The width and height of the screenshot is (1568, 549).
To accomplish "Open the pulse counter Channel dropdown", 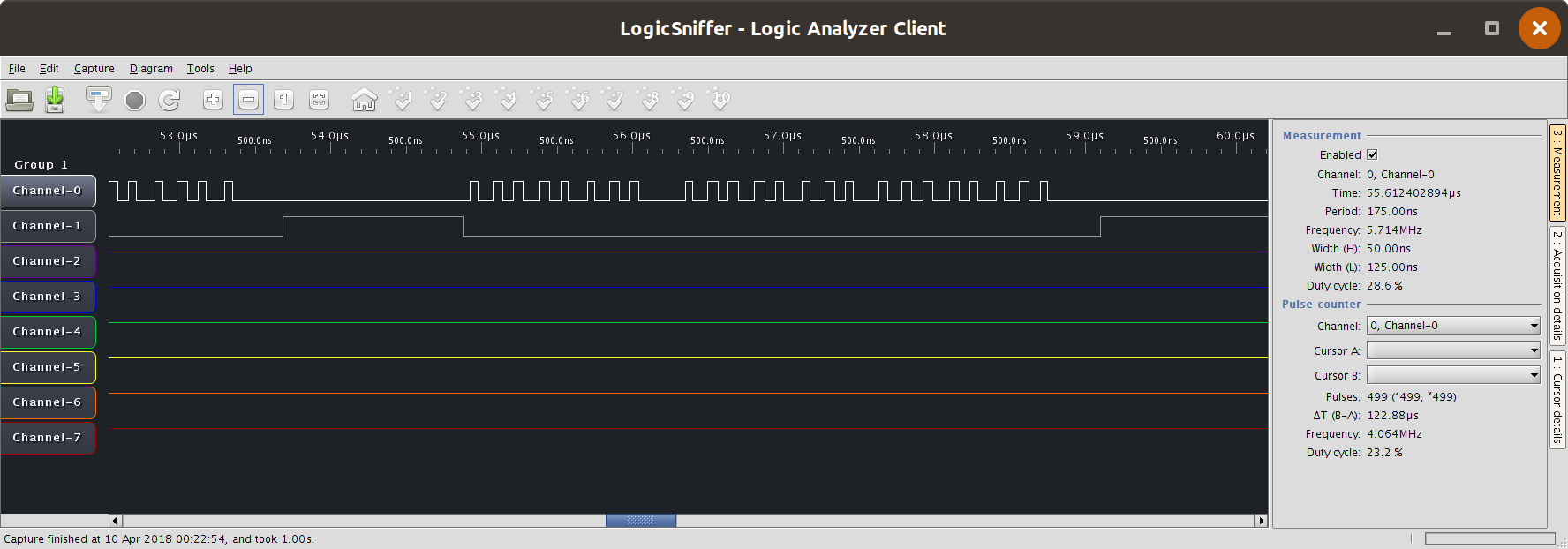I will click(x=1453, y=326).
